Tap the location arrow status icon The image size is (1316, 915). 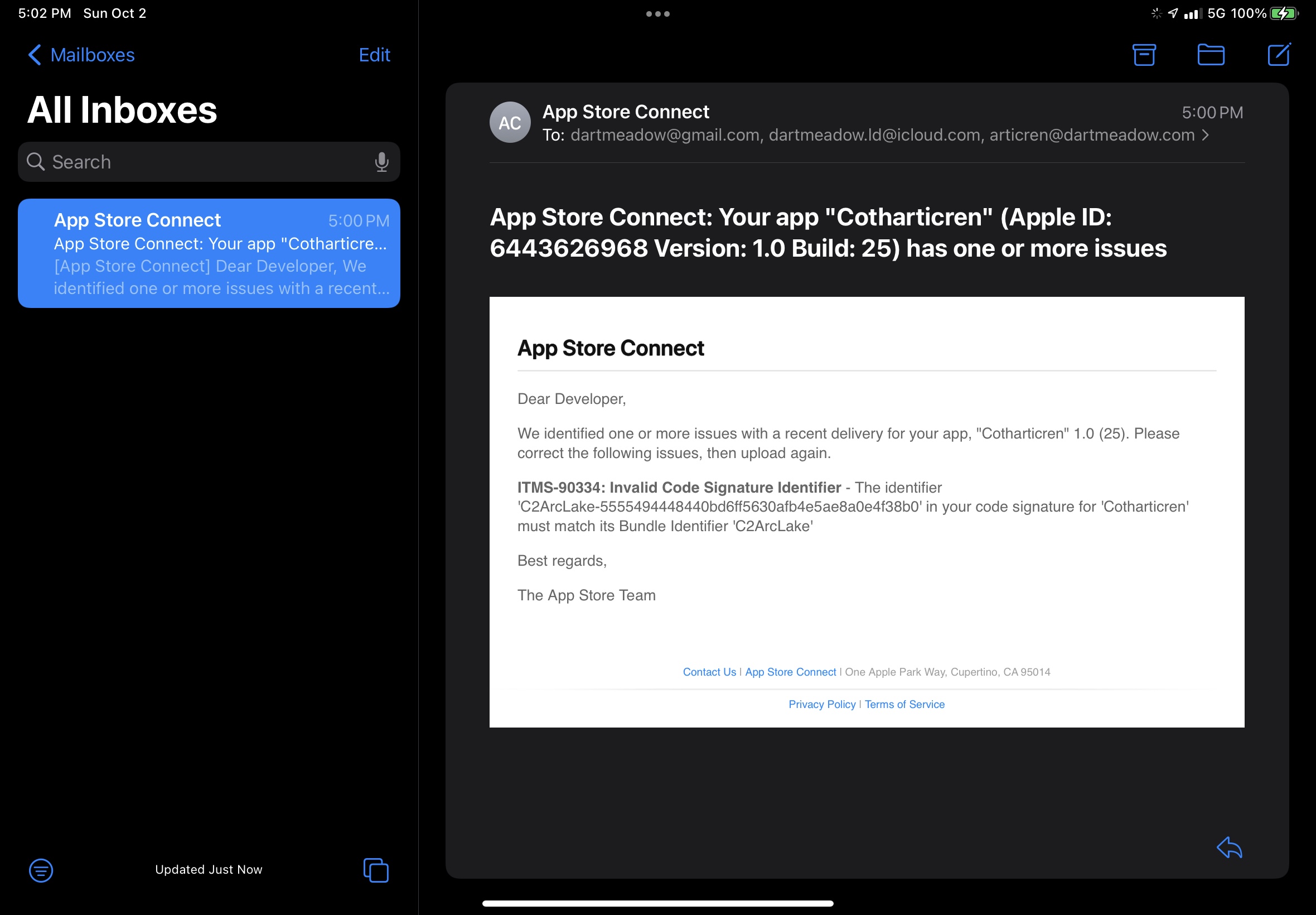pyautogui.click(x=1173, y=13)
